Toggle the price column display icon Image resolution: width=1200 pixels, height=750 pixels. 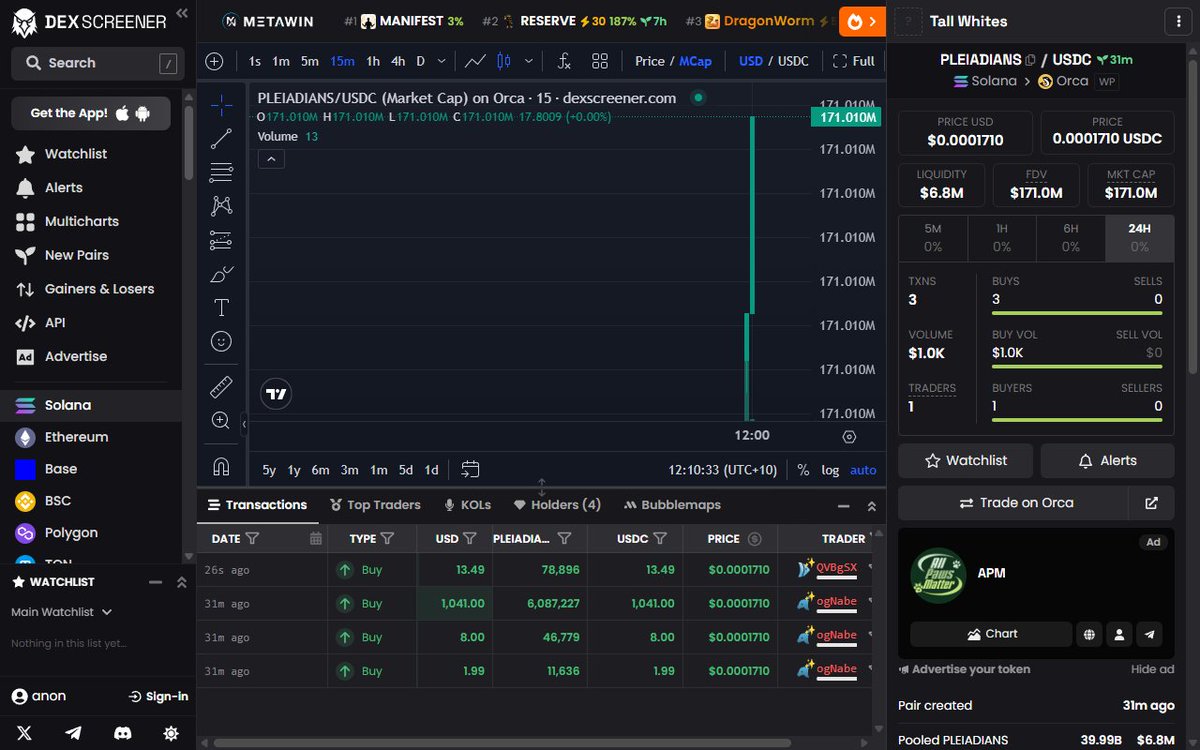755,539
